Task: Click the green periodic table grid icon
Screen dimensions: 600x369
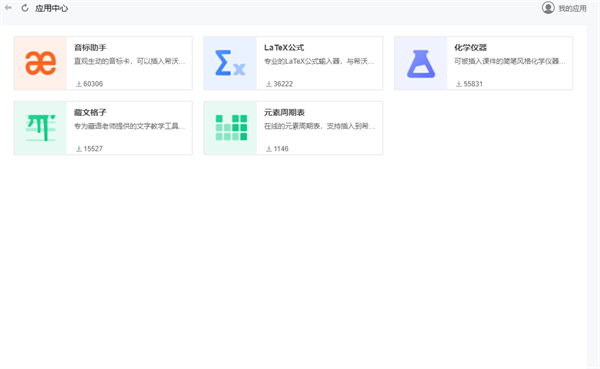Action: 231,127
